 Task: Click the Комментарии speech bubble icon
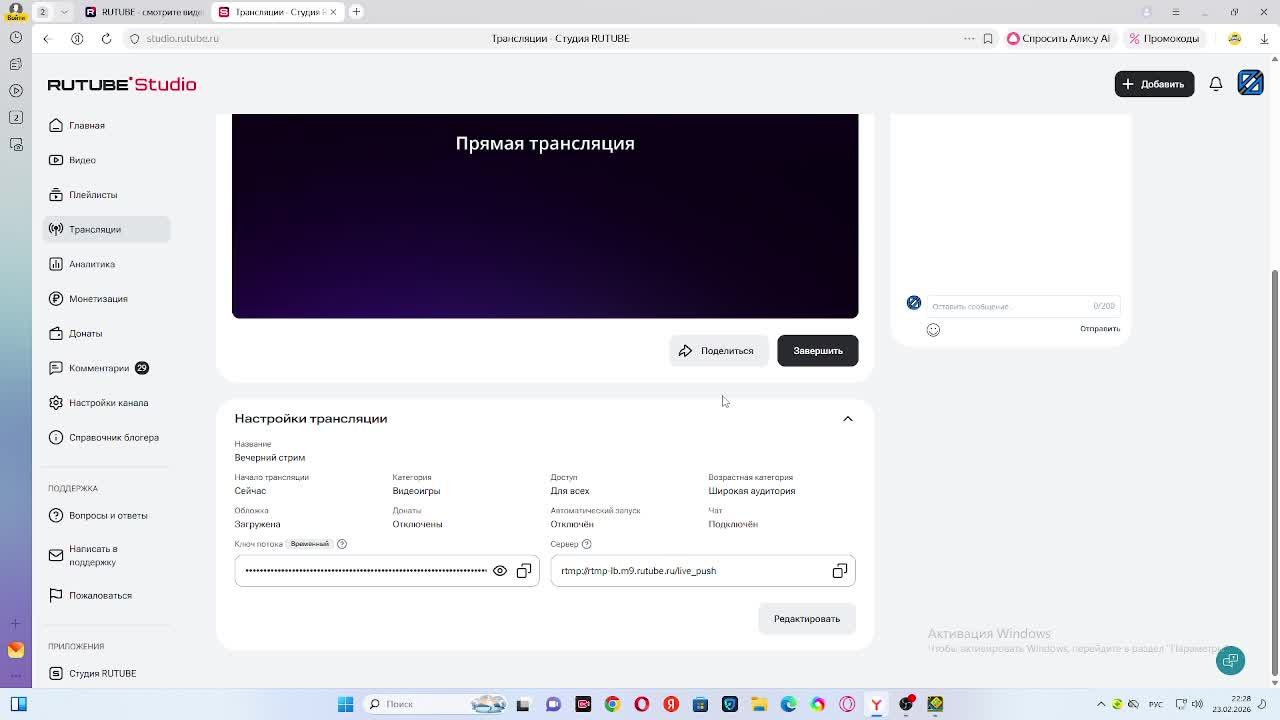pyautogui.click(x=56, y=368)
